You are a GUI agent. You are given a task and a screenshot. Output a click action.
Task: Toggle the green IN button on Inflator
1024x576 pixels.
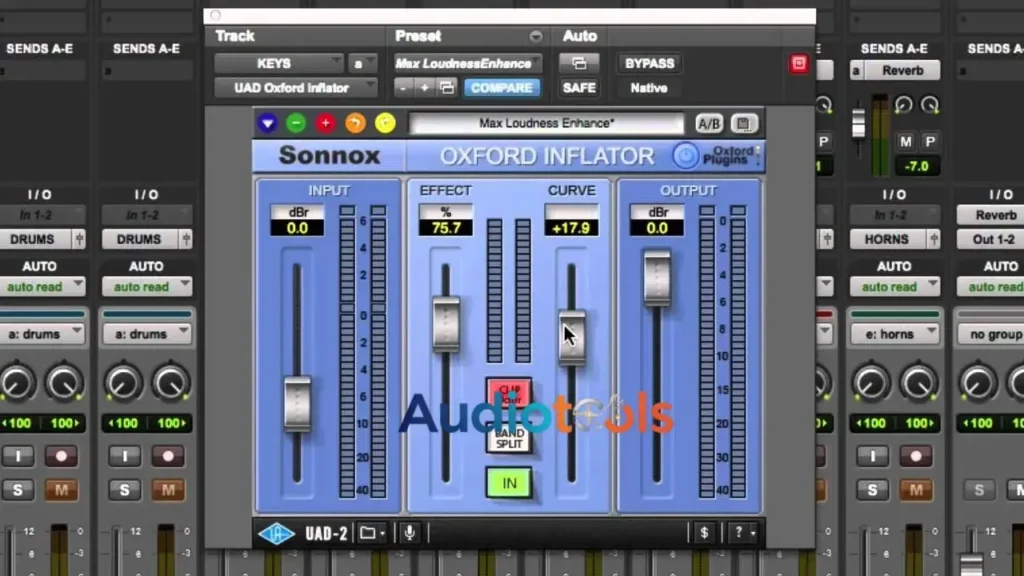point(509,483)
